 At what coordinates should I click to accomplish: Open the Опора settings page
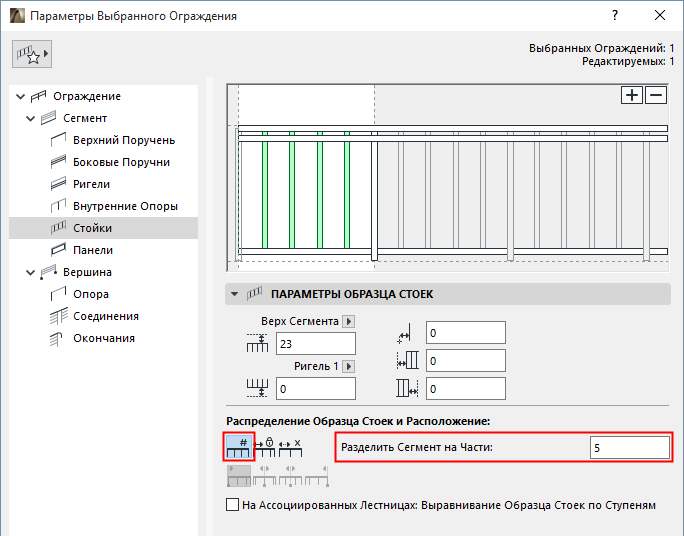(x=91, y=294)
